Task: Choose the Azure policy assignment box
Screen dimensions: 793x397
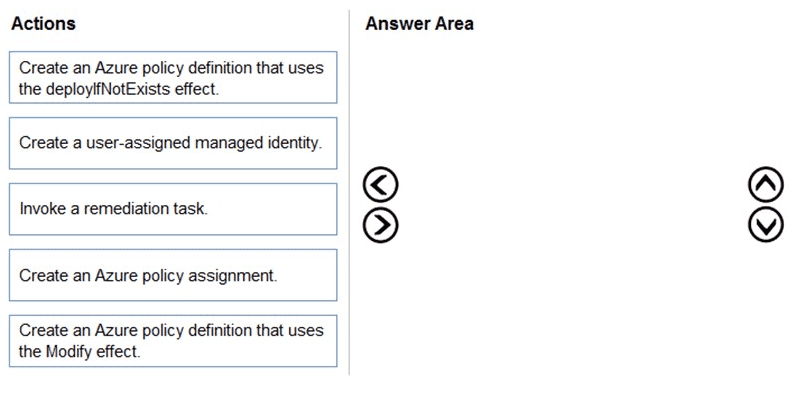Action: pos(173,275)
